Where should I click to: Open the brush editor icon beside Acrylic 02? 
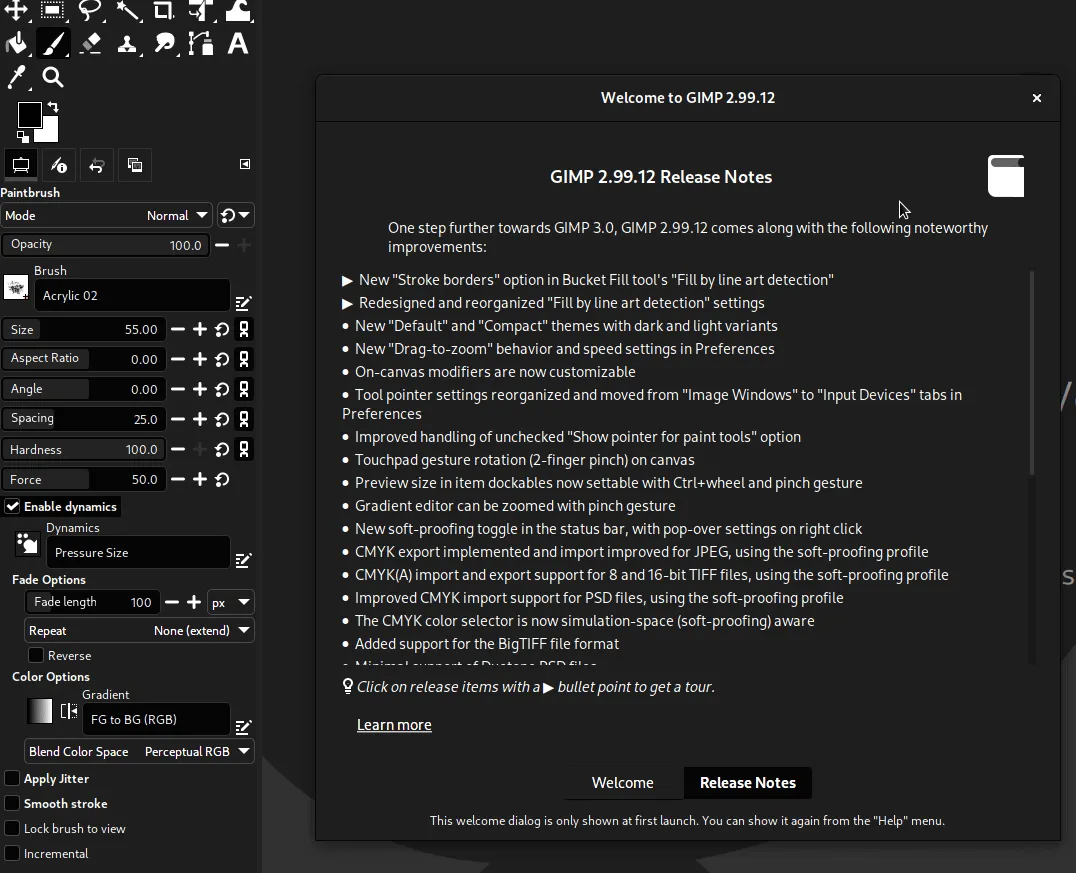point(243,303)
